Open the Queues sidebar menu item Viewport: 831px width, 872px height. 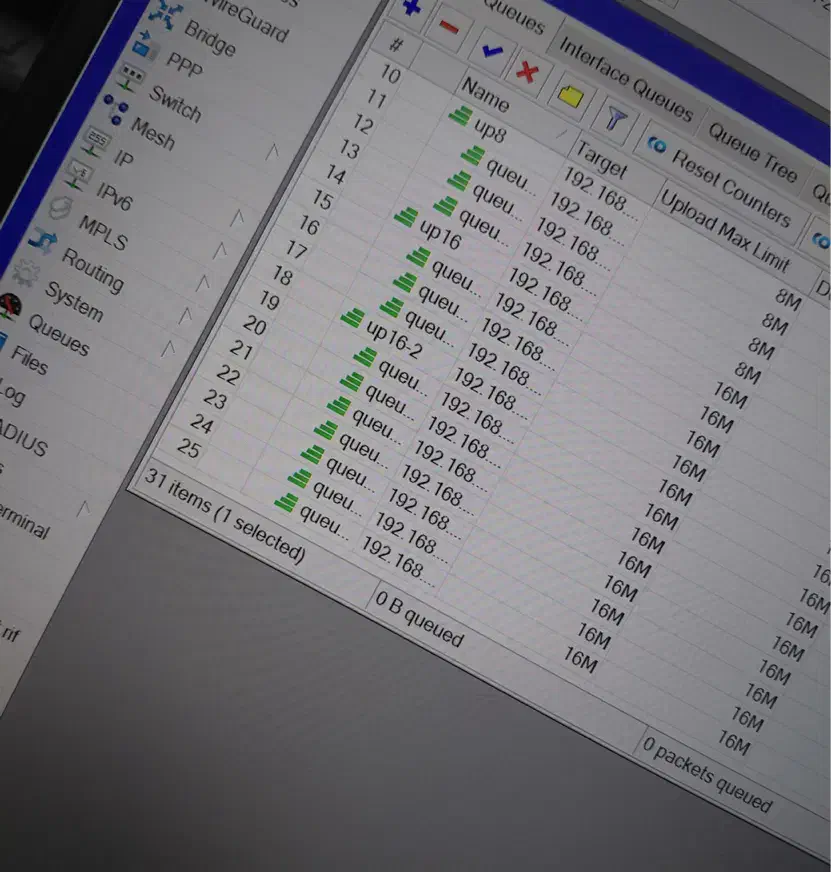59,335
